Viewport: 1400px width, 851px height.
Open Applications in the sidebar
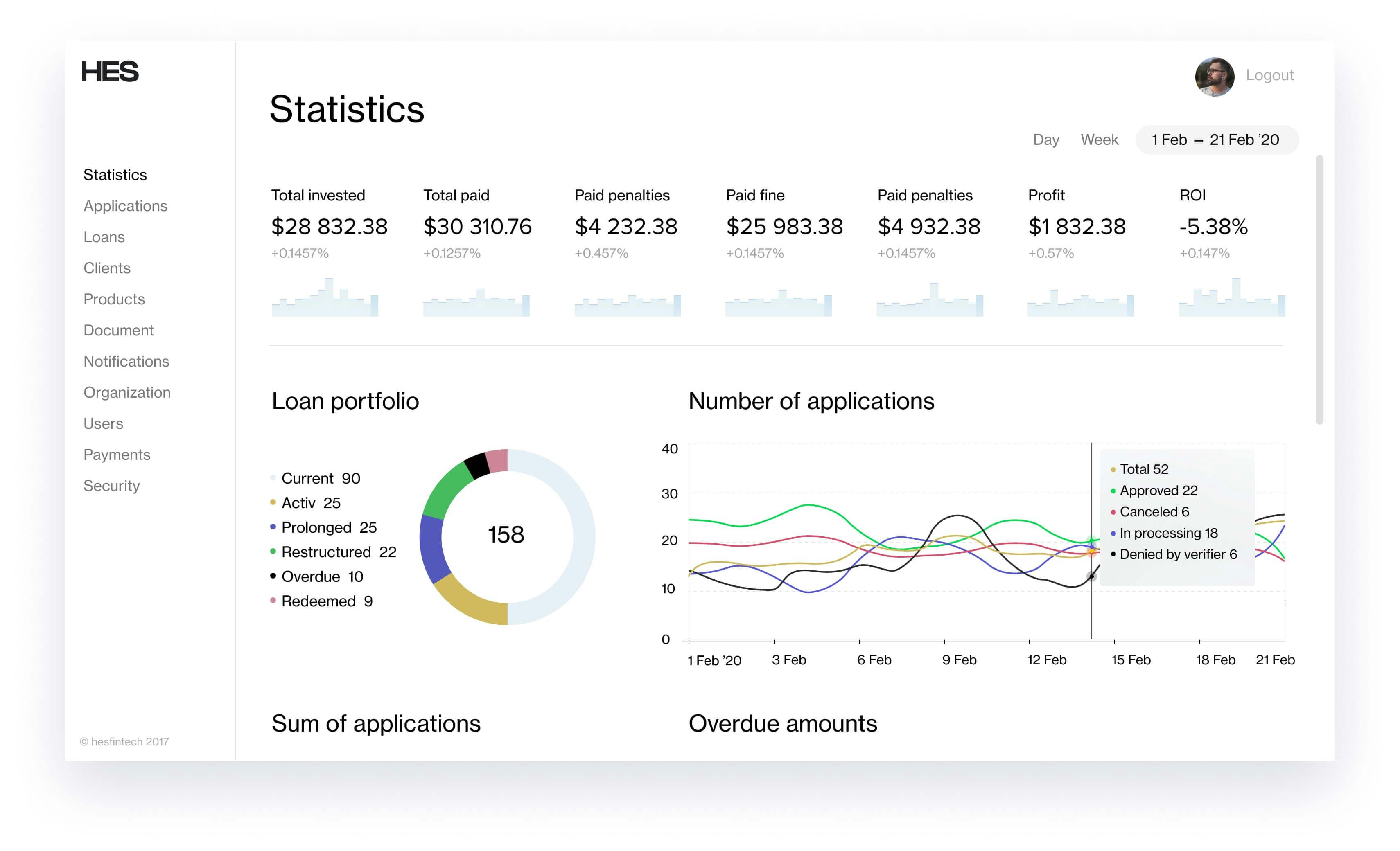tap(125, 206)
